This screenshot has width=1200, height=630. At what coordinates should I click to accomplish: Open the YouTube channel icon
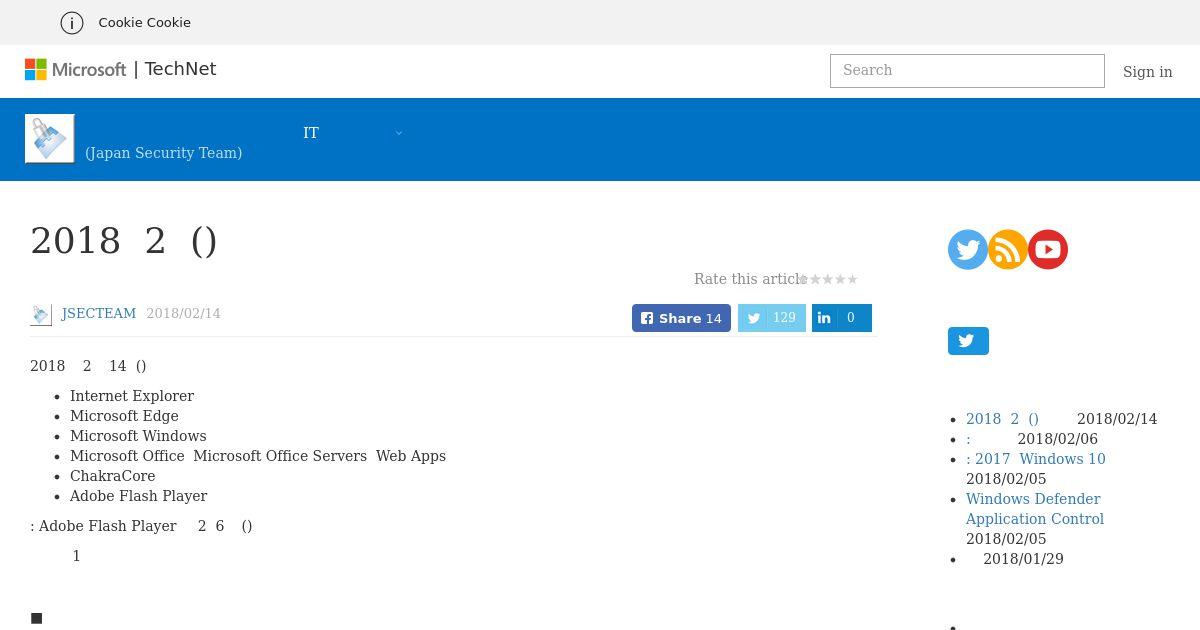pyautogui.click(x=1048, y=249)
